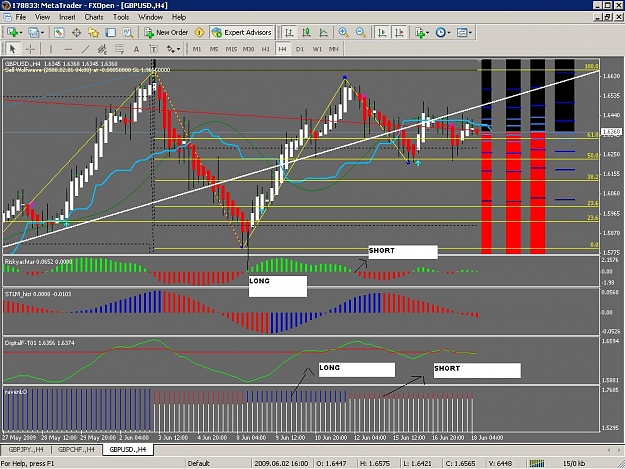Image resolution: width=625 pixels, height=469 pixels.
Task: Open the Data Window crosshair-target icon
Action: [76, 33]
